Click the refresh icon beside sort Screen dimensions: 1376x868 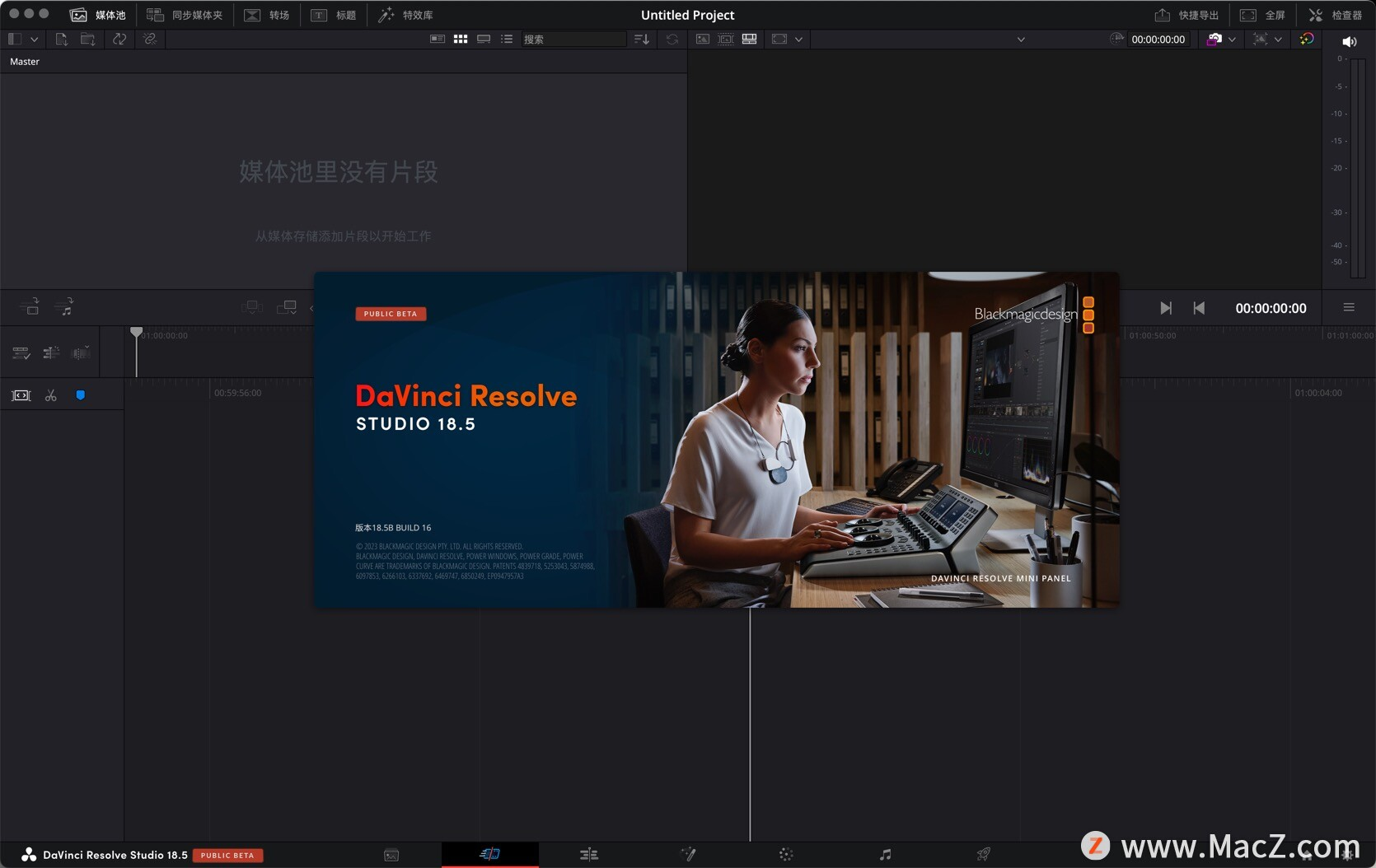click(672, 39)
